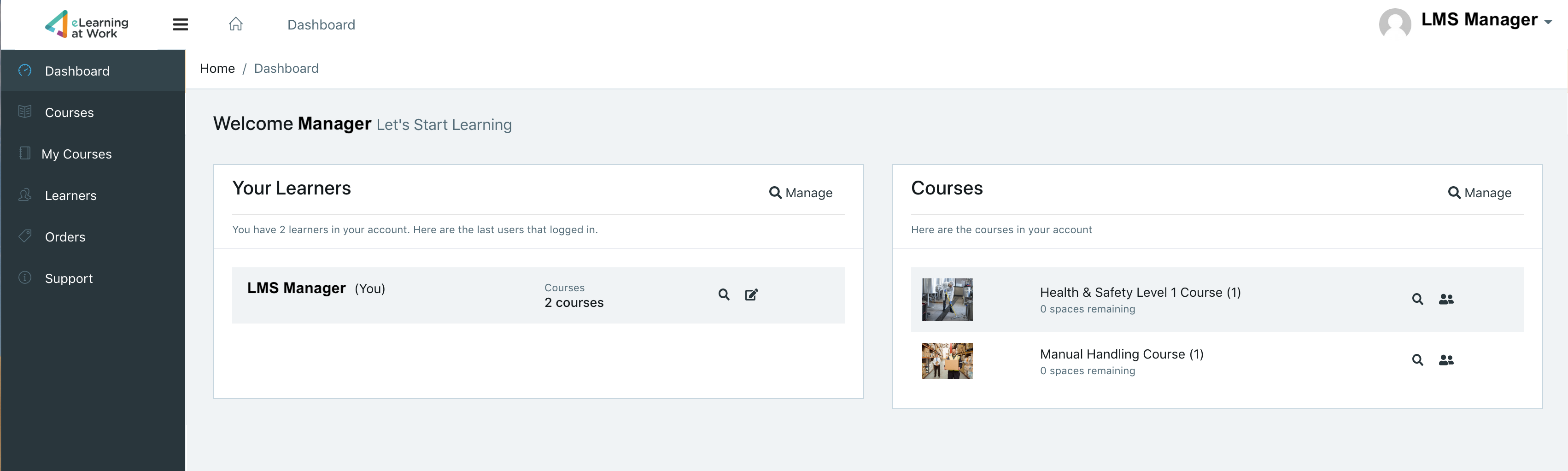
Task: Open Health & Safety course users icon
Action: tap(1446, 299)
